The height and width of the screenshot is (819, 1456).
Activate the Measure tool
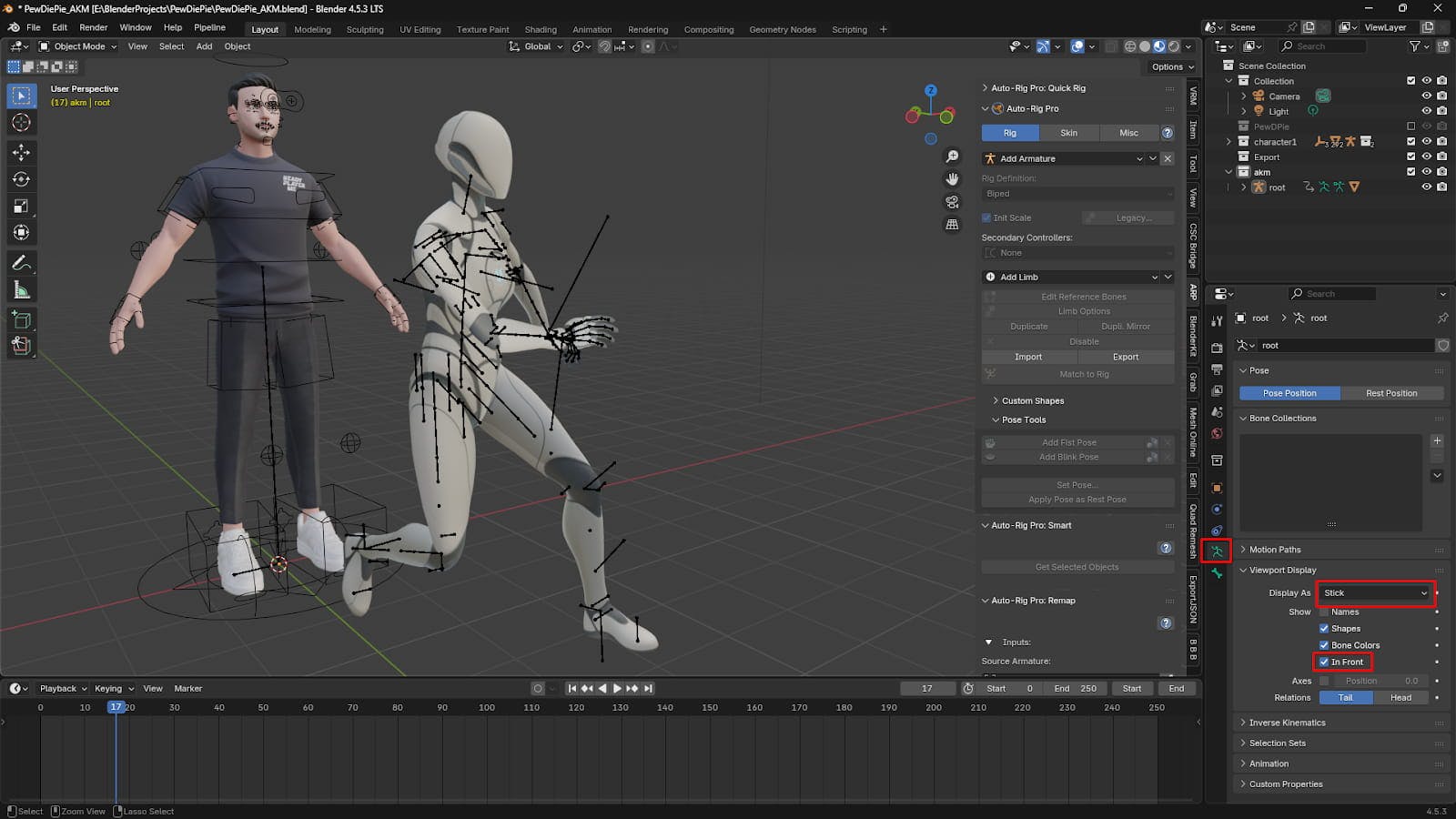tap(21, 290)
